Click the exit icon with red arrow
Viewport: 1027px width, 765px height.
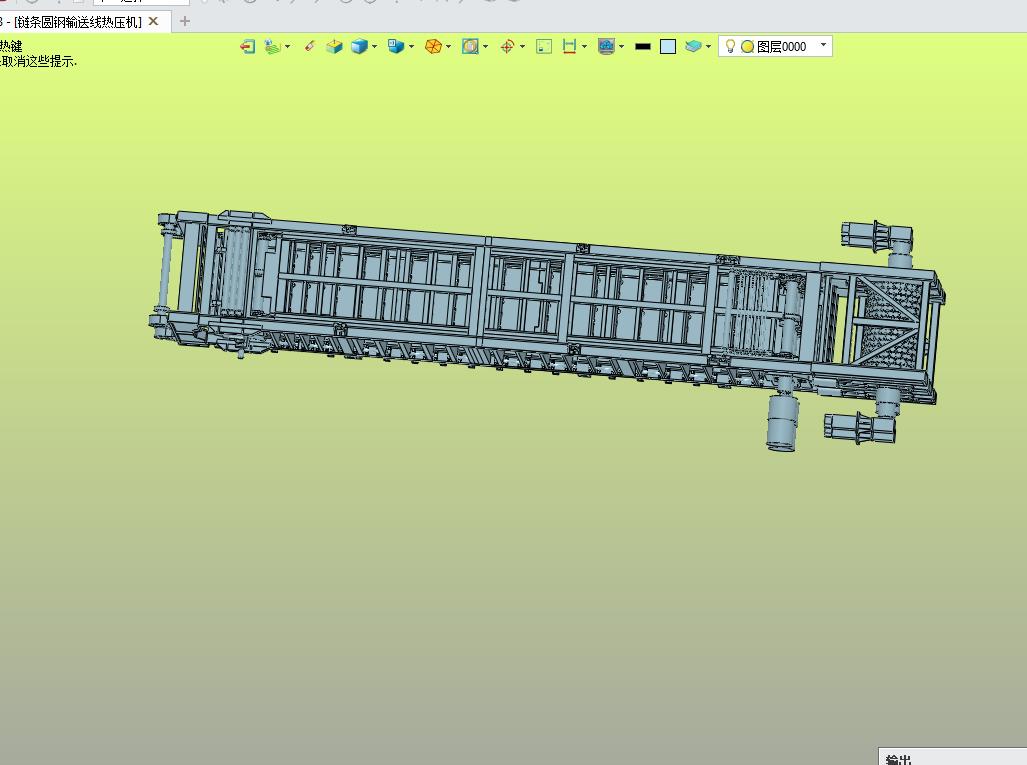coord(247,47)
